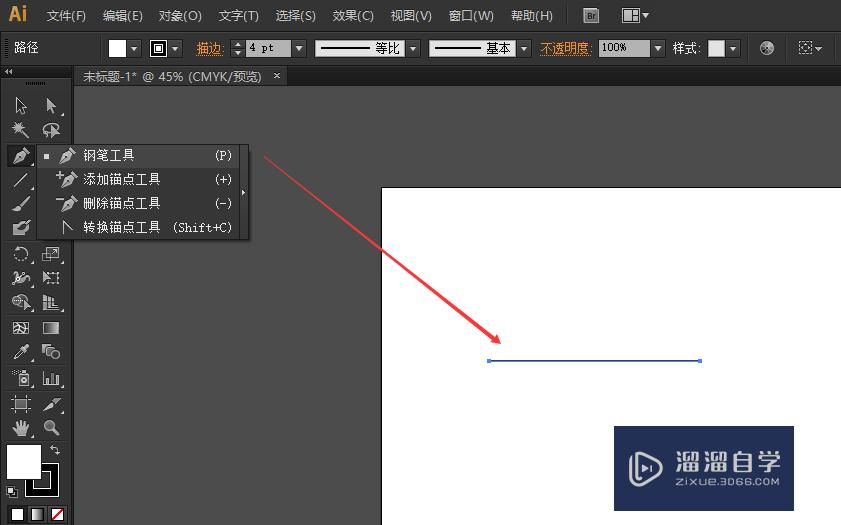The height and width of the screenshot is (525, 841).
Task: Select the Blend tool
Action: pos(51,352)
